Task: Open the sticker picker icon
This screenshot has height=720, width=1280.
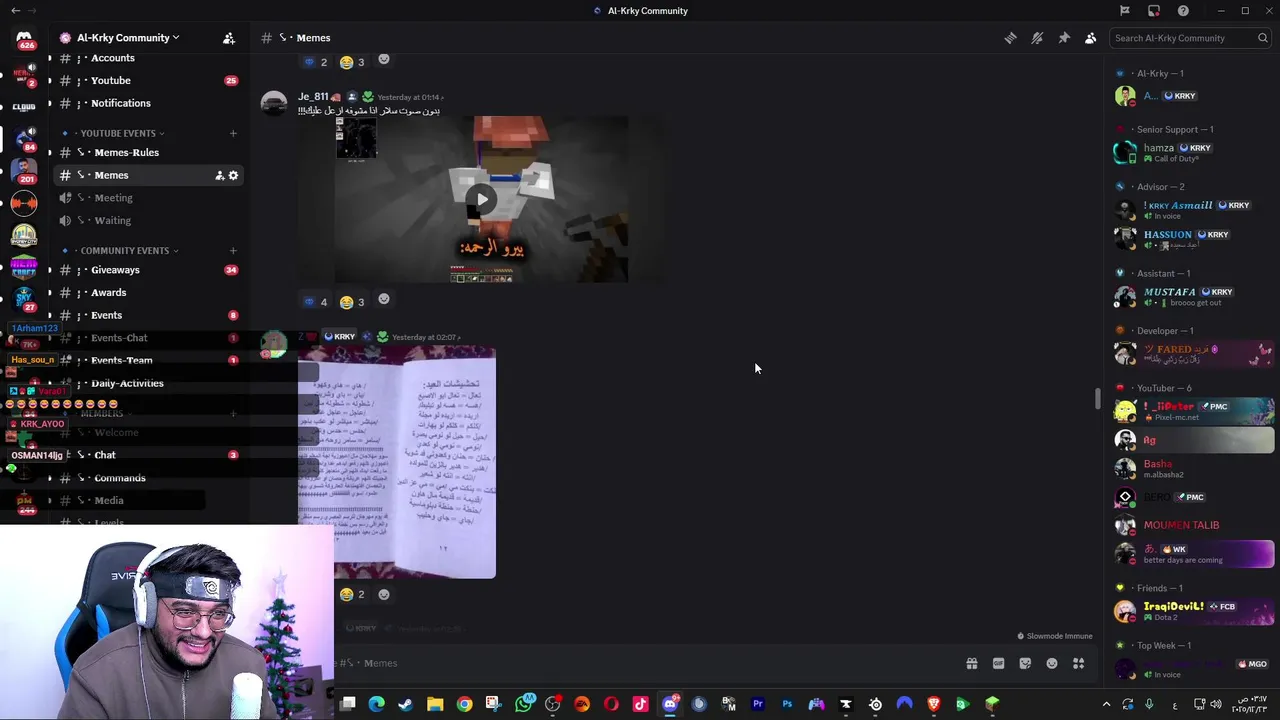Action: (x=1025, y=663)
